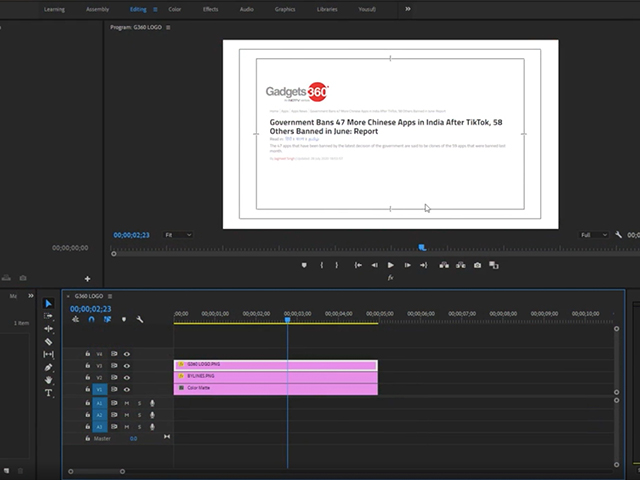Open Program G360 LOGO panel menu
This screenshot has height=480, width=640.
coord(168,27)
